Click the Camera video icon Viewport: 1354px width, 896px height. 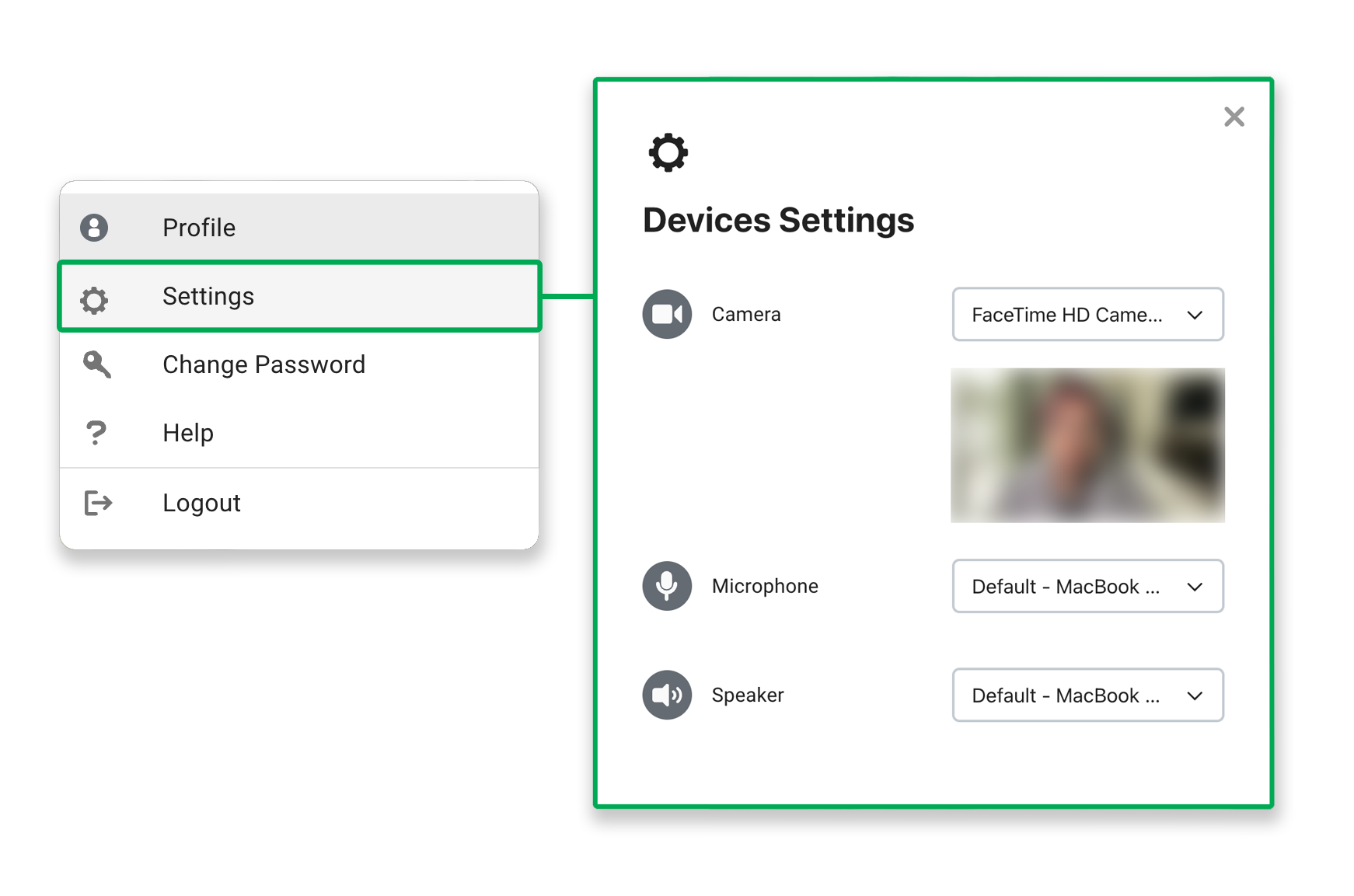pos(667,314)
